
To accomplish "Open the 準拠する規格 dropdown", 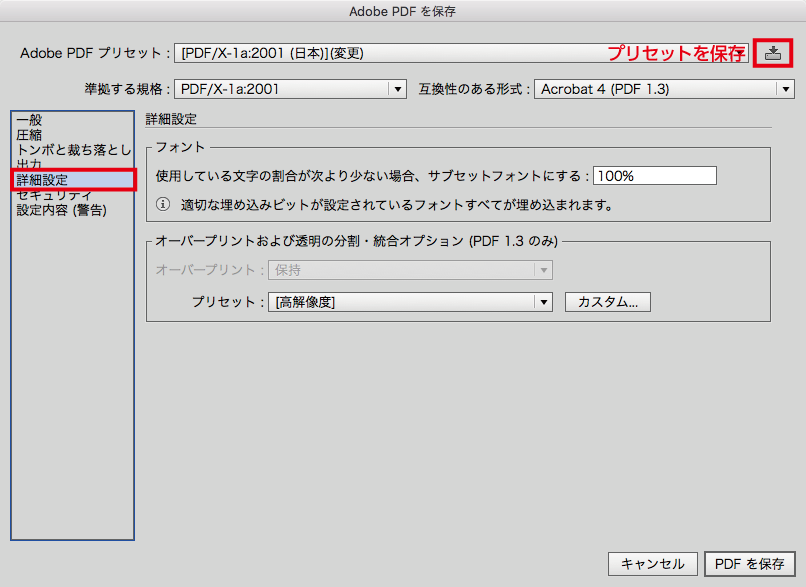I will pyautogui.click(x=290, y=89).
